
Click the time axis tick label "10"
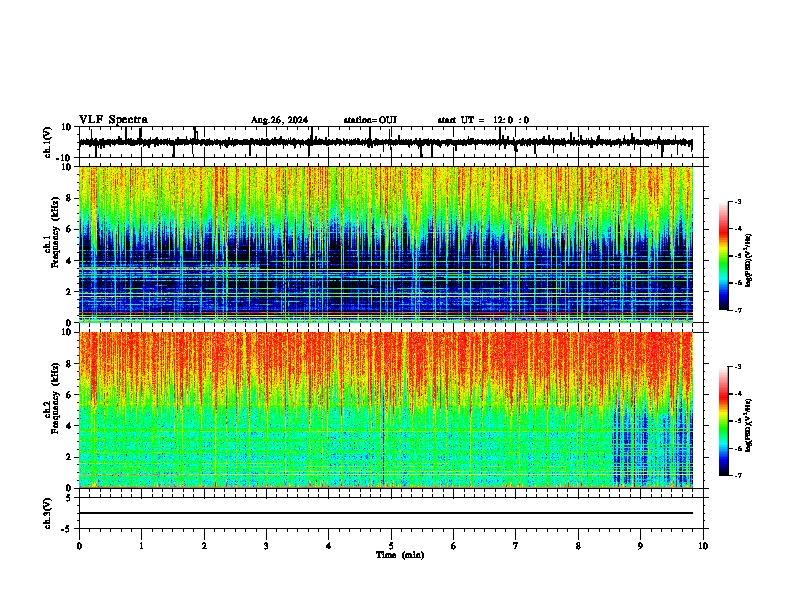[703, 546]
